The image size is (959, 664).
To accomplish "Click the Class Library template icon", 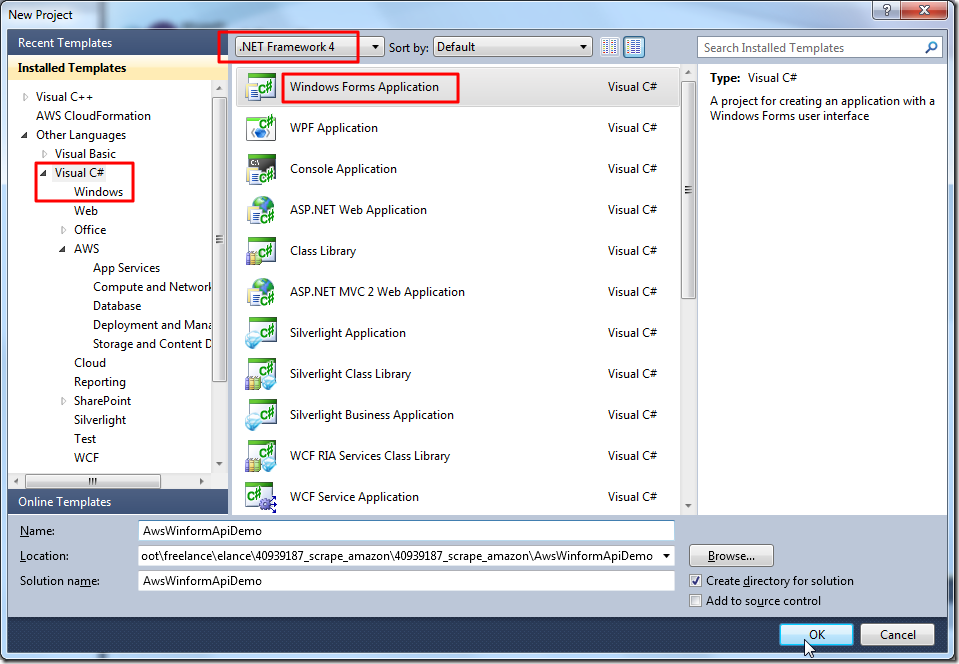I will pos(261,251).
